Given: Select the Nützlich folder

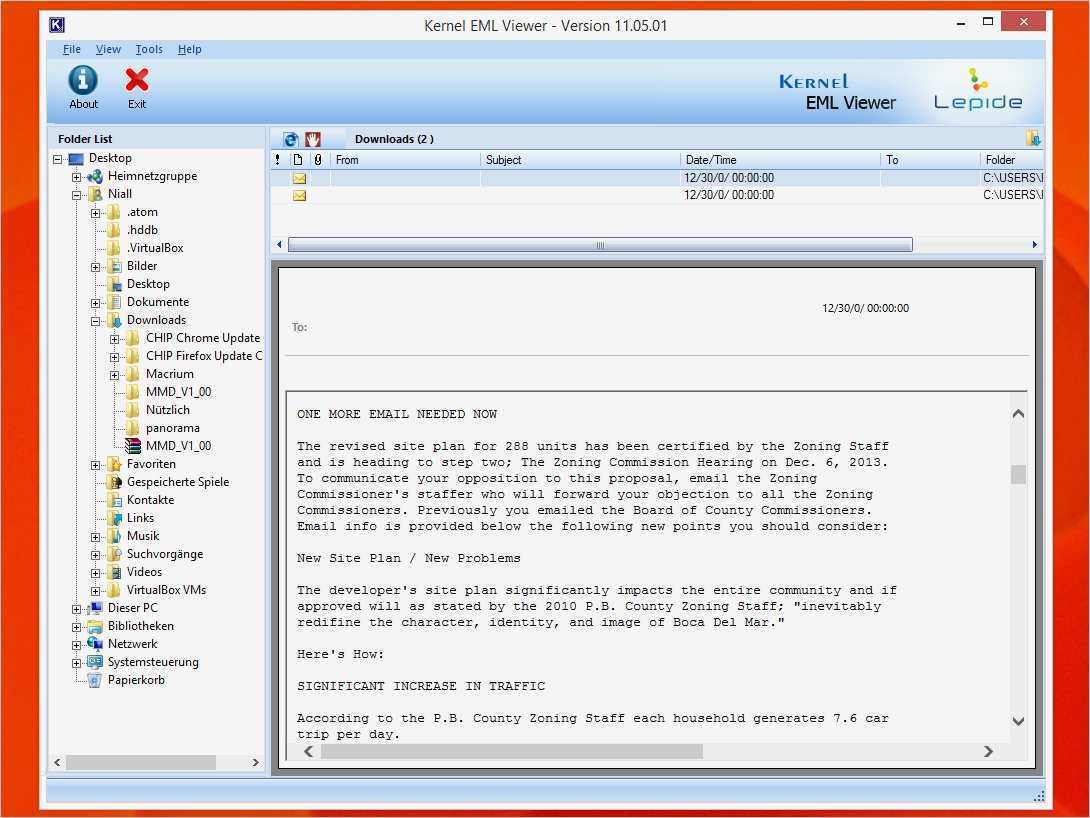Looking at the screenshot, I should [168, 409].
